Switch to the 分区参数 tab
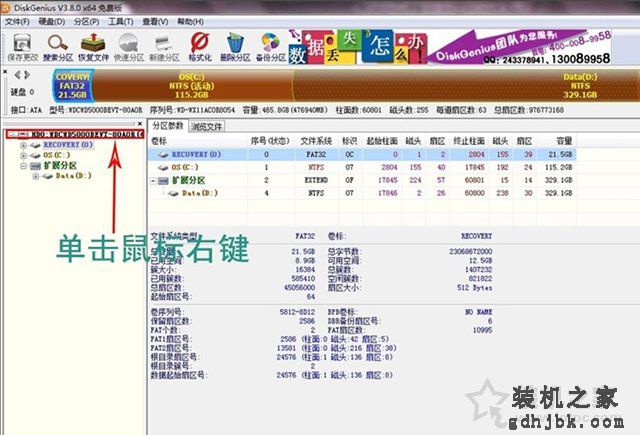The width and height of the screenshot is (640, 435). click(x=168, y=126)
